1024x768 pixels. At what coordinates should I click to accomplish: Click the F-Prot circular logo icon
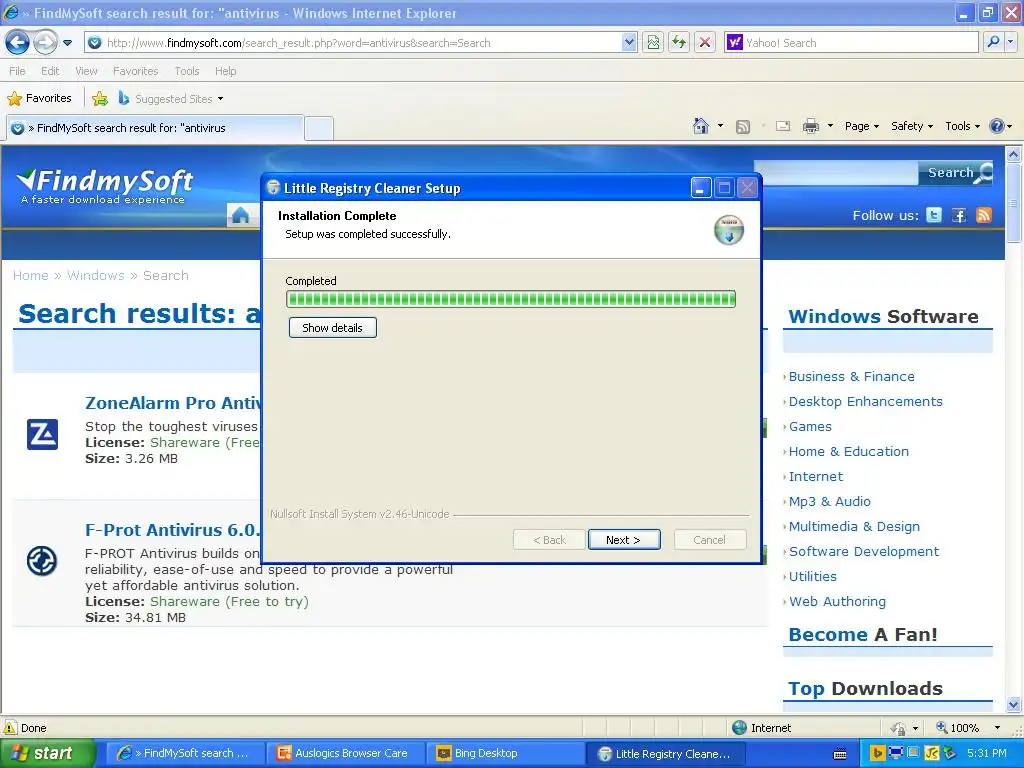(42, 561)
